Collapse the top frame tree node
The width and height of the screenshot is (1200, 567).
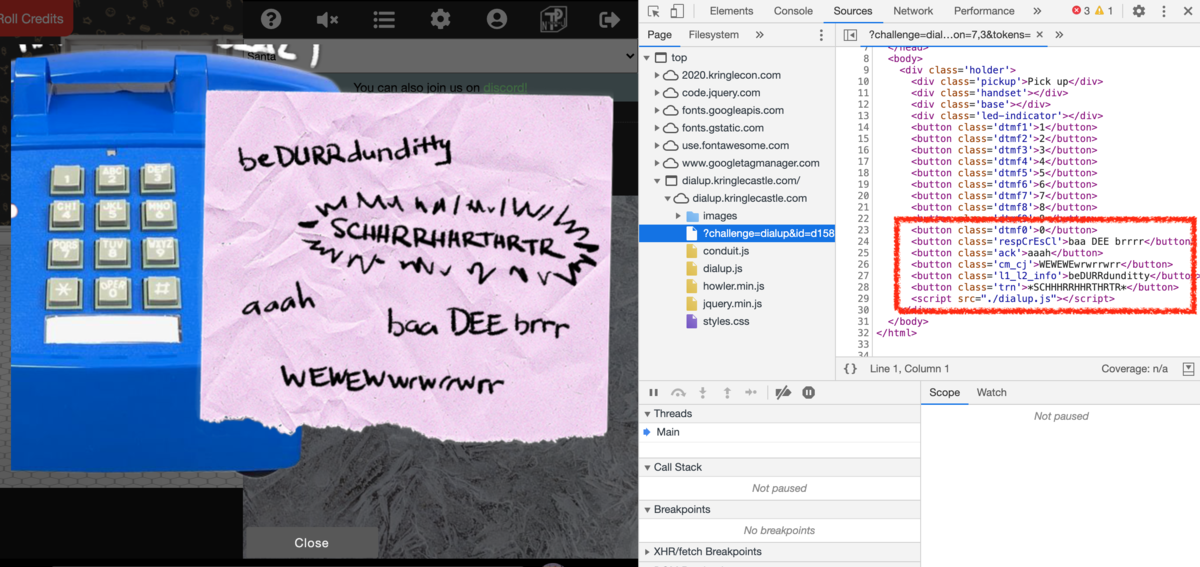(647, 58)
